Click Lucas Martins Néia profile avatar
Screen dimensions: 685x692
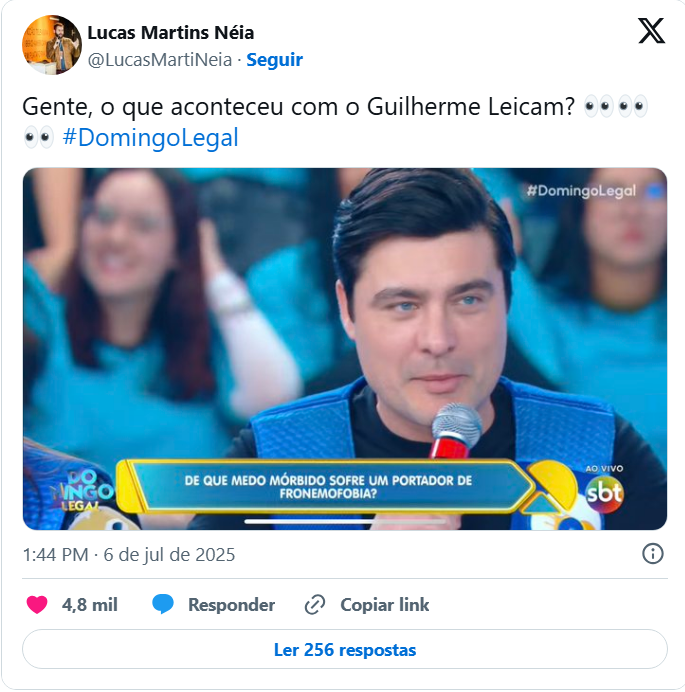52,45
